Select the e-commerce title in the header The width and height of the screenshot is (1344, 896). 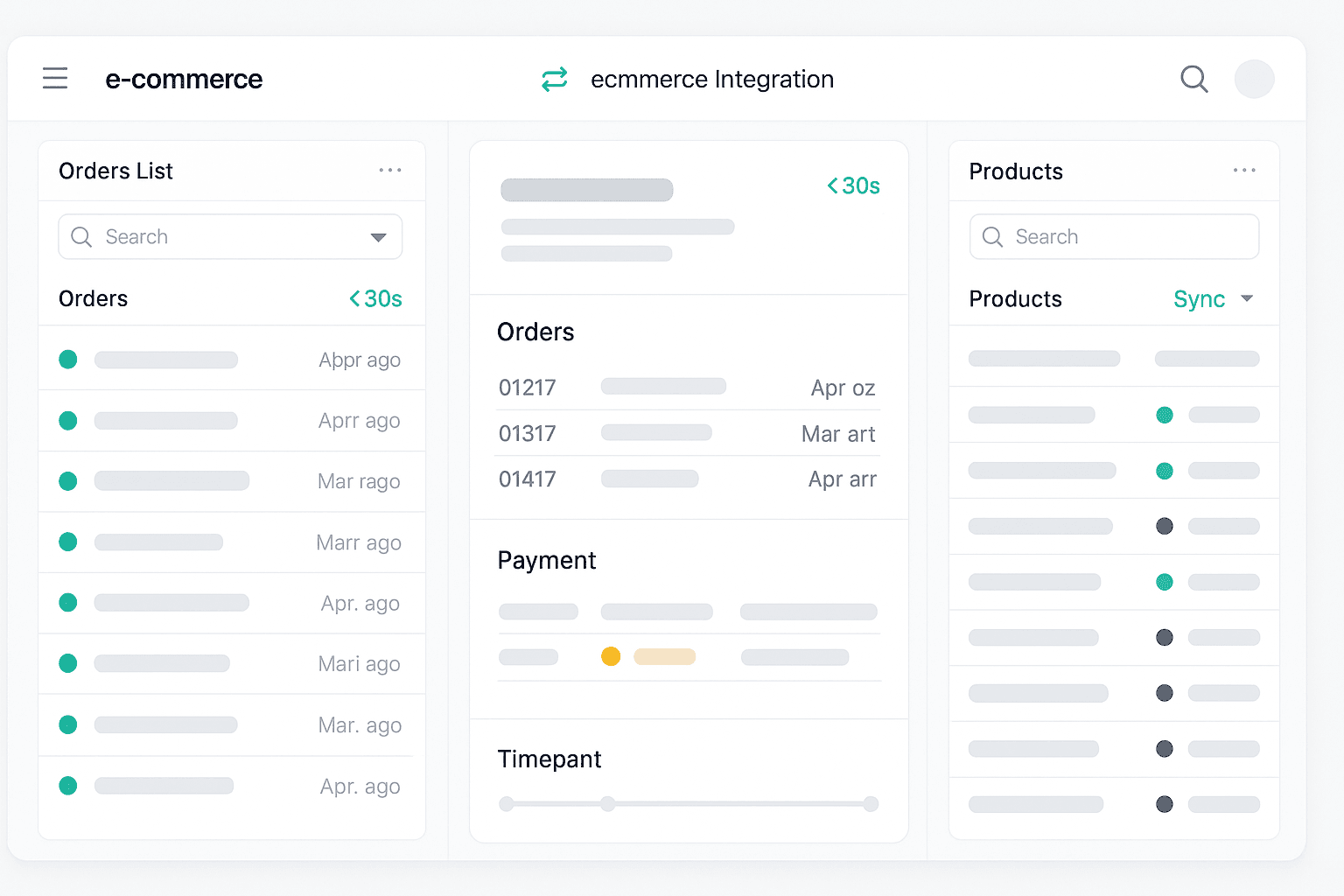184,79
